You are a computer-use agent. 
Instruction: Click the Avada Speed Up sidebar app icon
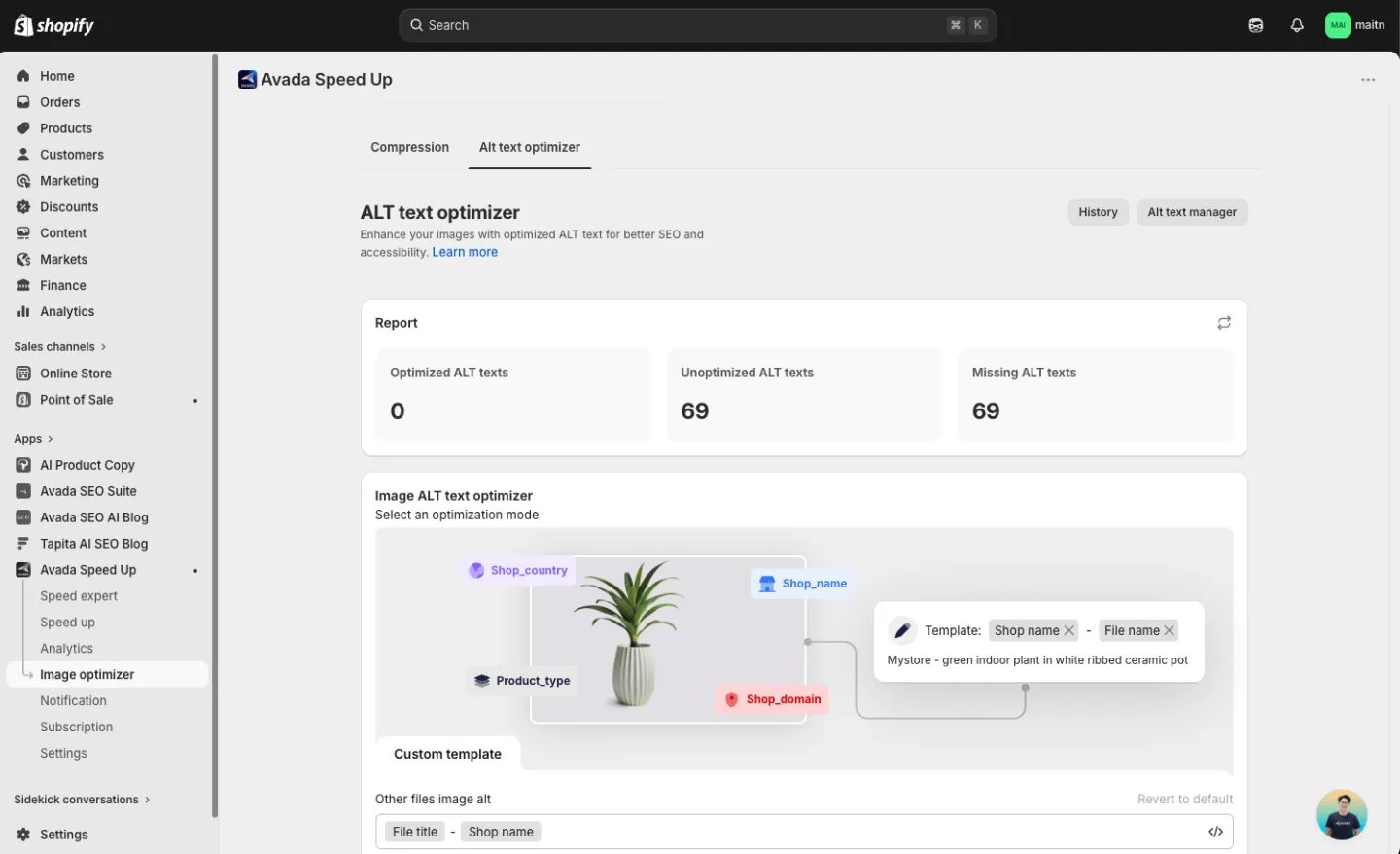(x=23, y=570)
